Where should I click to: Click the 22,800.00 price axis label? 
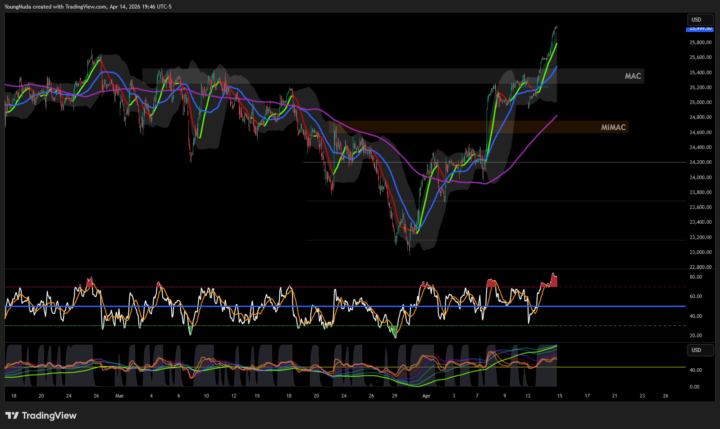pyautogui.click(x=700, y=267)
